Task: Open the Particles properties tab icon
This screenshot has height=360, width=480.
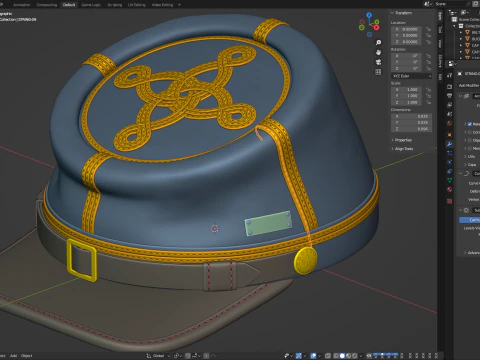Action: point(449,153)
